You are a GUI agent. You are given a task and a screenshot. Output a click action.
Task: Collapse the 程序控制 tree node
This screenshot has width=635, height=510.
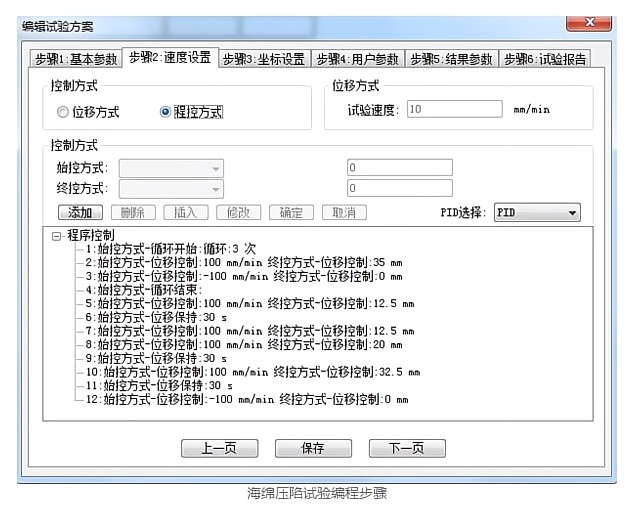[x=57, y=235]
